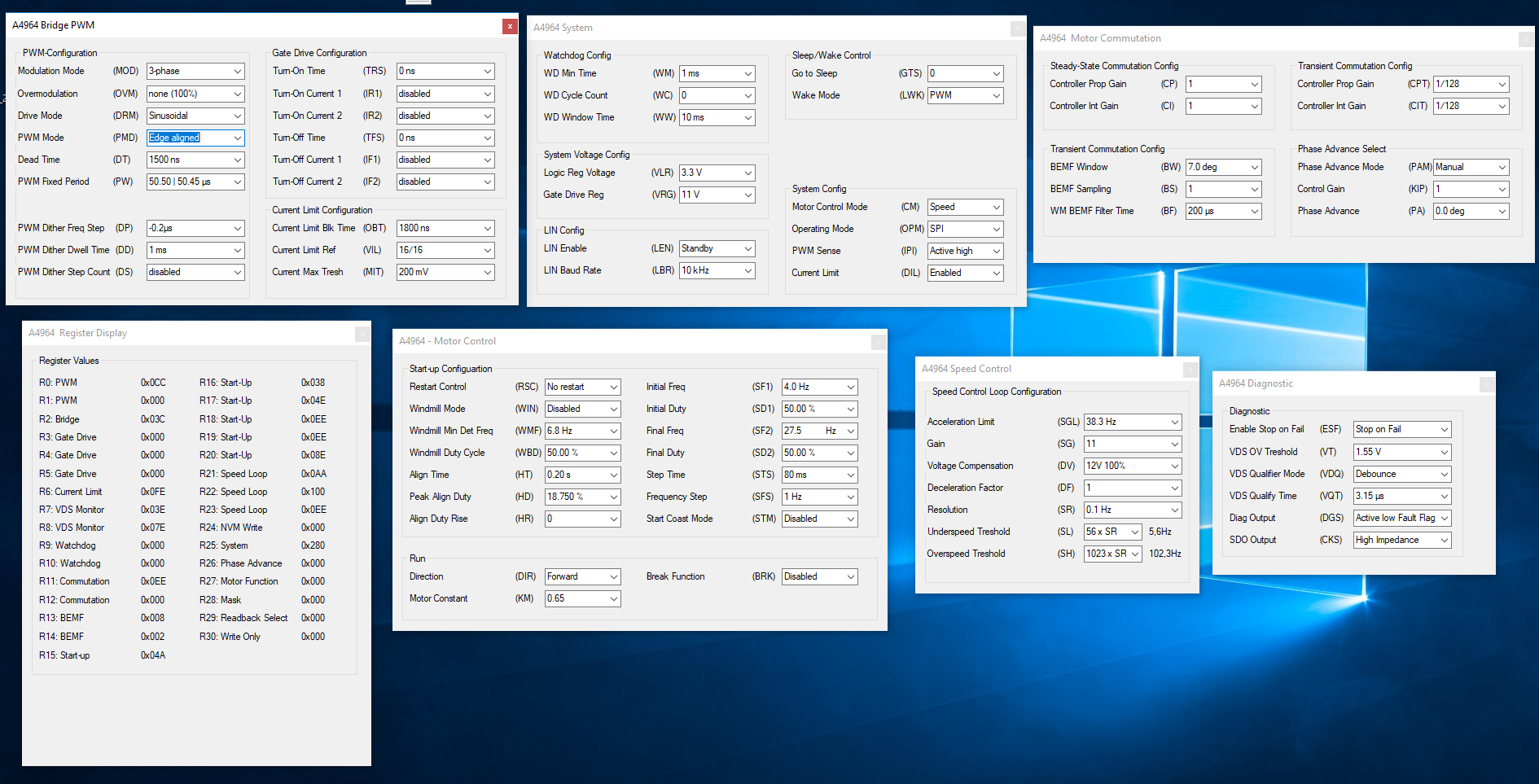Open the Motor Constant 0.65 dropdown
The width and height of the screenshot is (1539, 784).
[583, 598]
